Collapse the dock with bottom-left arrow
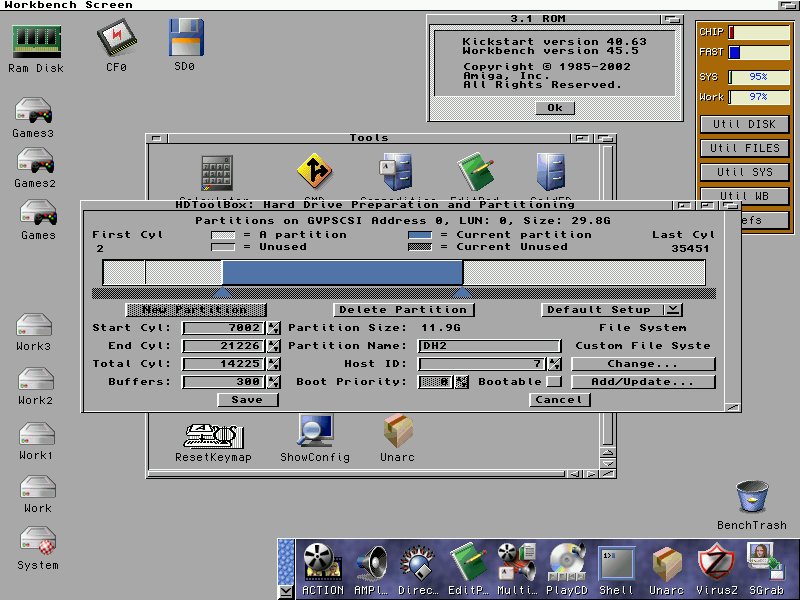The image size is (800, 600). 286,591
